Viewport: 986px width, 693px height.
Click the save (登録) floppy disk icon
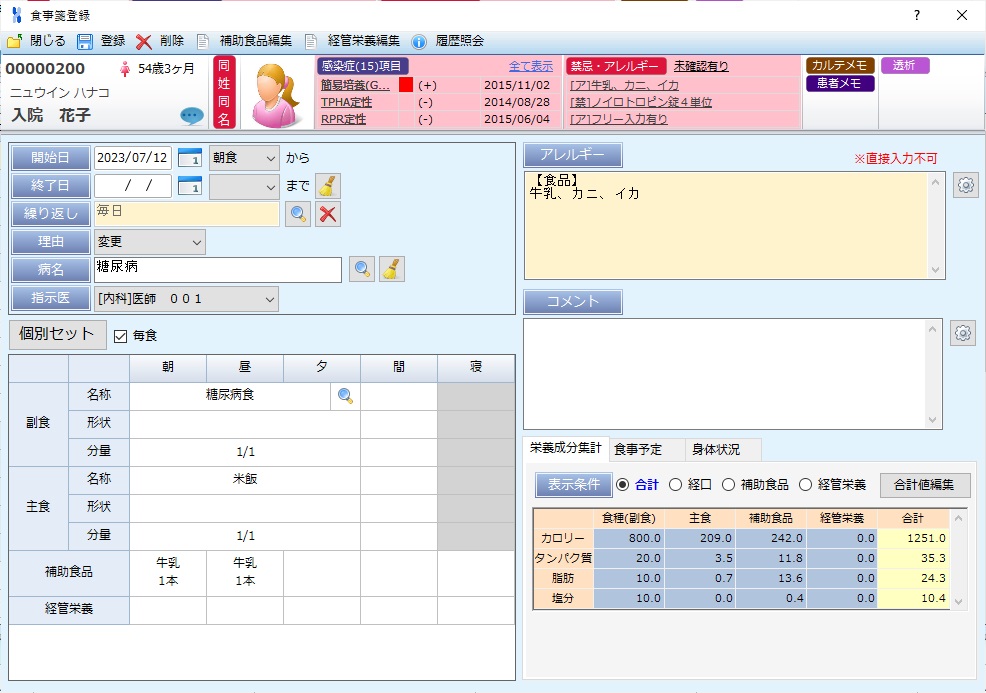coord(85,41)
